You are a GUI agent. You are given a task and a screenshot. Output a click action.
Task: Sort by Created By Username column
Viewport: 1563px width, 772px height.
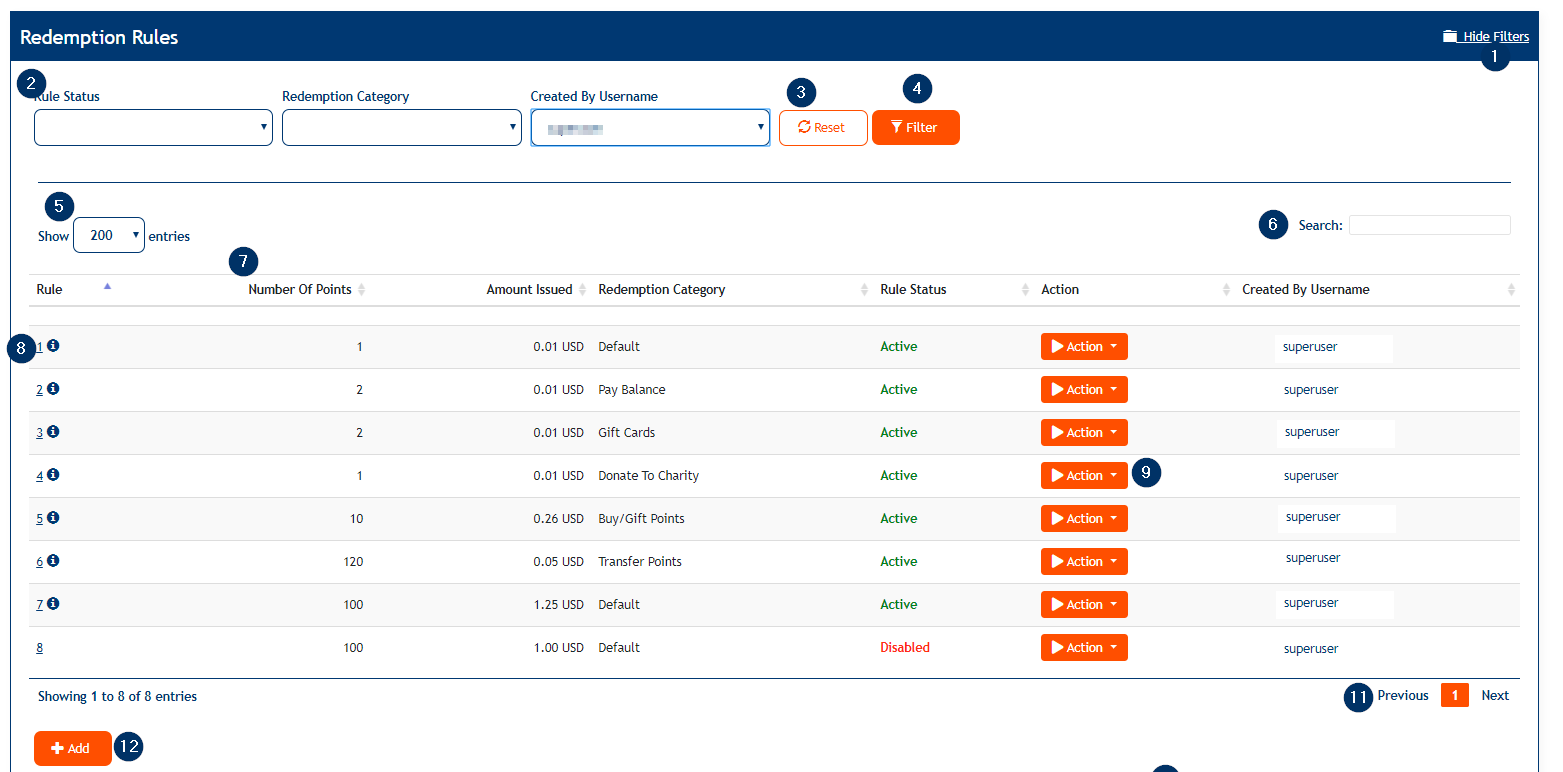(x=1305, y=290)
